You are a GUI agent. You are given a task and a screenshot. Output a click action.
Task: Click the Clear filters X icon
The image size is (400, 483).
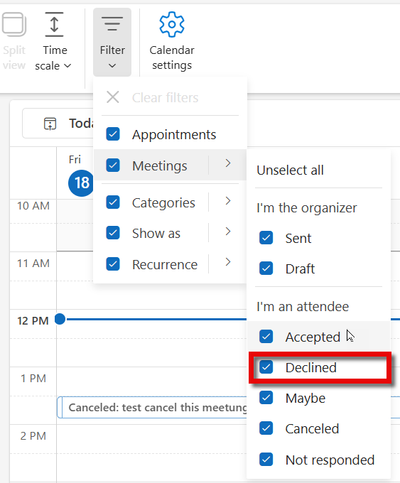(x=113, y=97)
